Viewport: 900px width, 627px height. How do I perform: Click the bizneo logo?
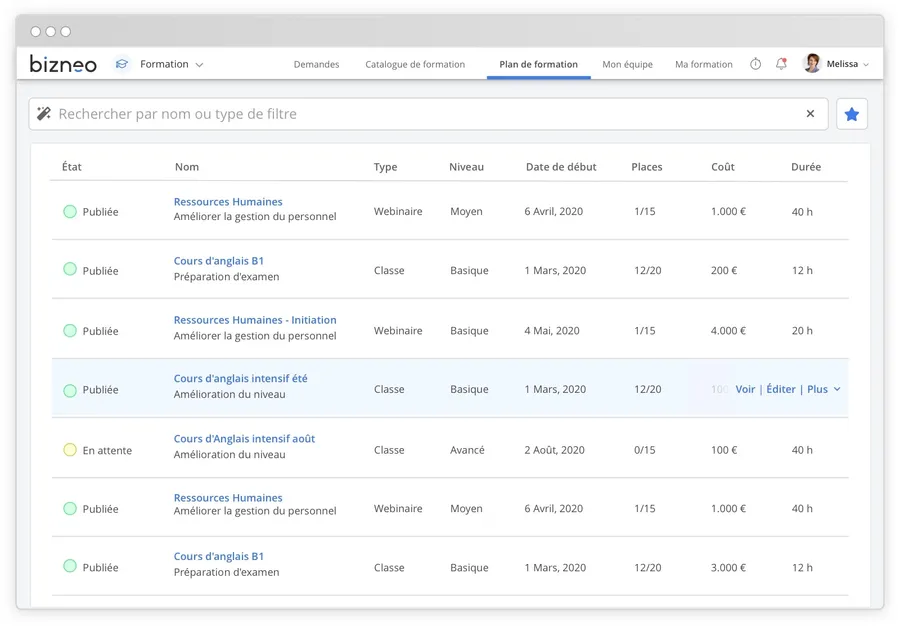(x=63, y=64)
